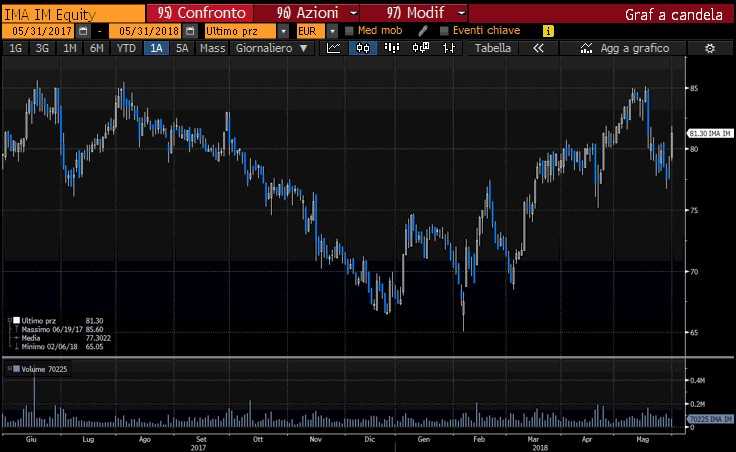736x452 pixels.
Task: Click Agg a grafico button
Action: tap(623, 48)
